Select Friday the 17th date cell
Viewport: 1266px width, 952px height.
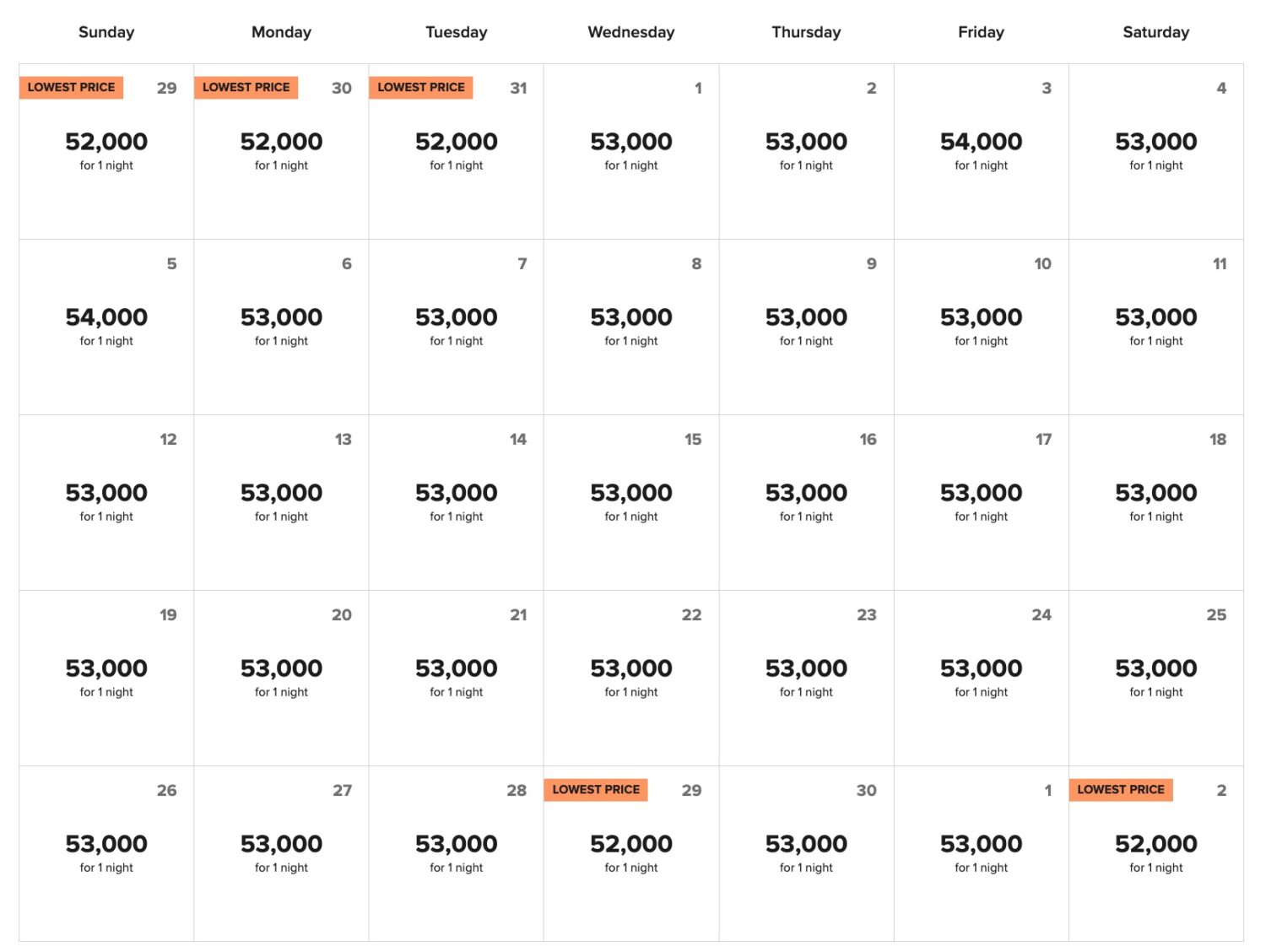tap(981, 502)
